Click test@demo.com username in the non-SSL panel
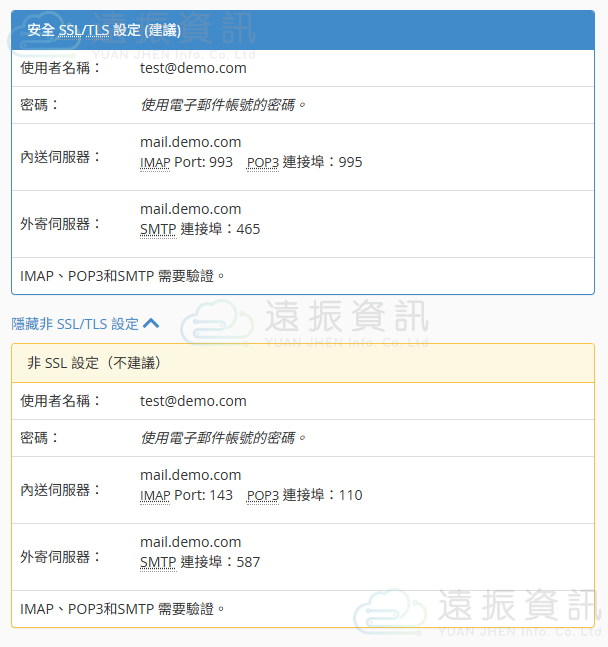 coord(193,401)
